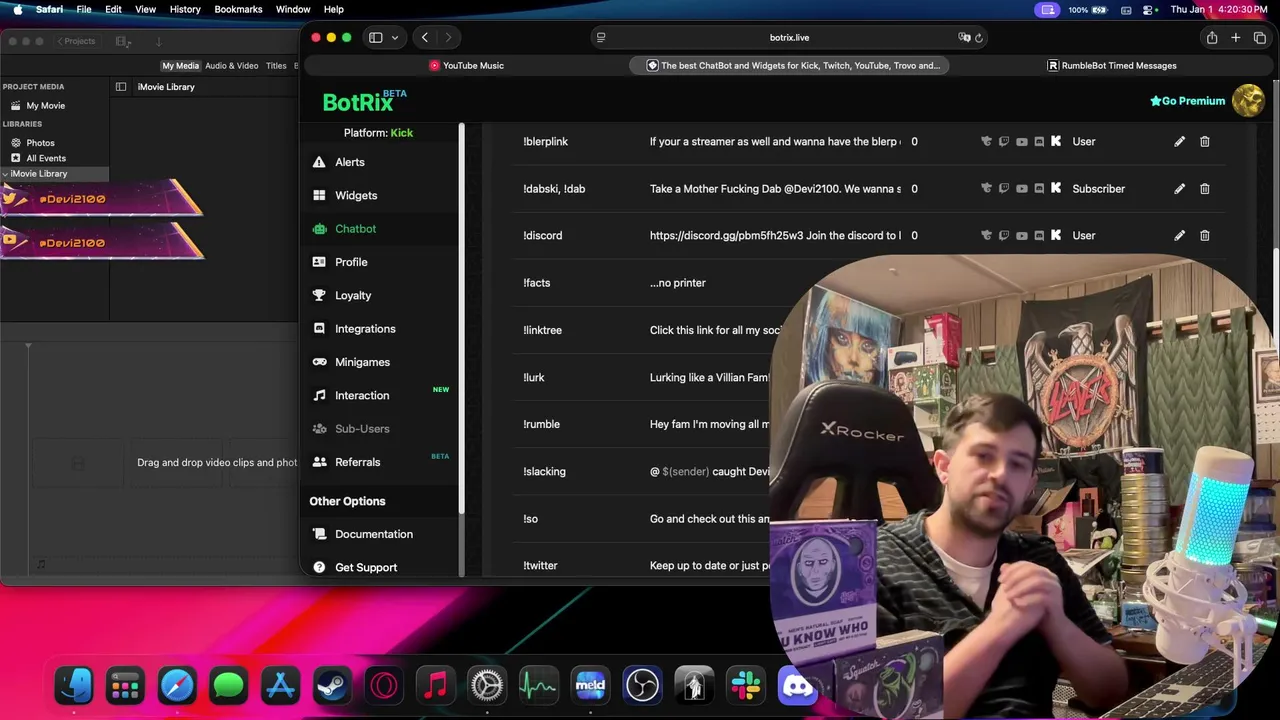Open Activity Monitor from the Dock
The height and width of the screenshot is (720, 1280).
point(538,686)
